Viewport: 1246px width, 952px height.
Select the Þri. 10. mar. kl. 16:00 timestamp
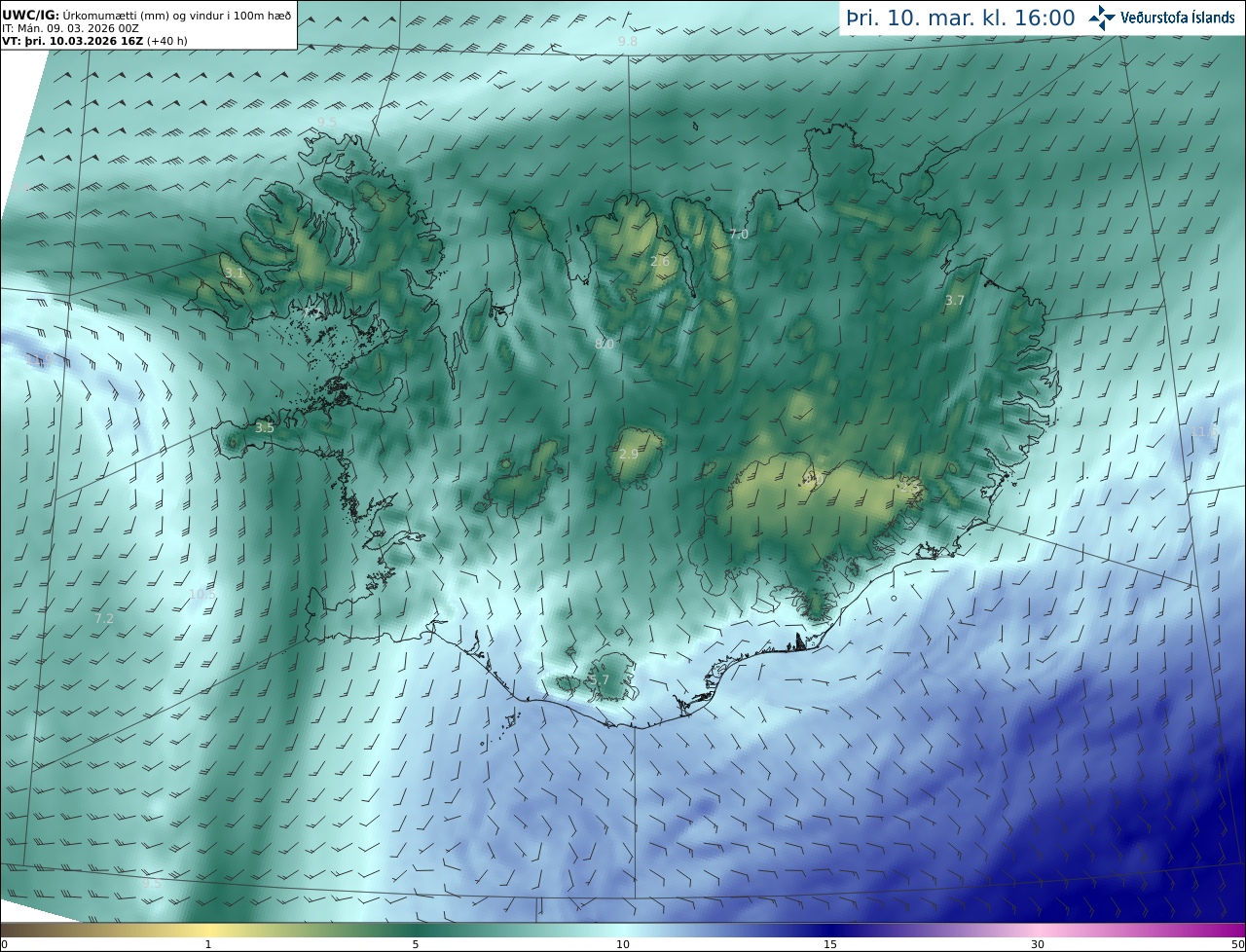coord(961,18)
